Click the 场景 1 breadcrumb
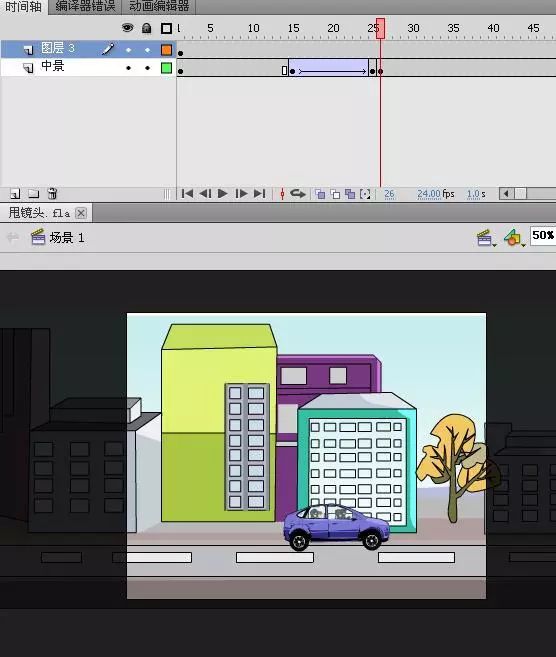Image resolution: width=556 pixels, height=657 pixels. (x=67, y=238)
